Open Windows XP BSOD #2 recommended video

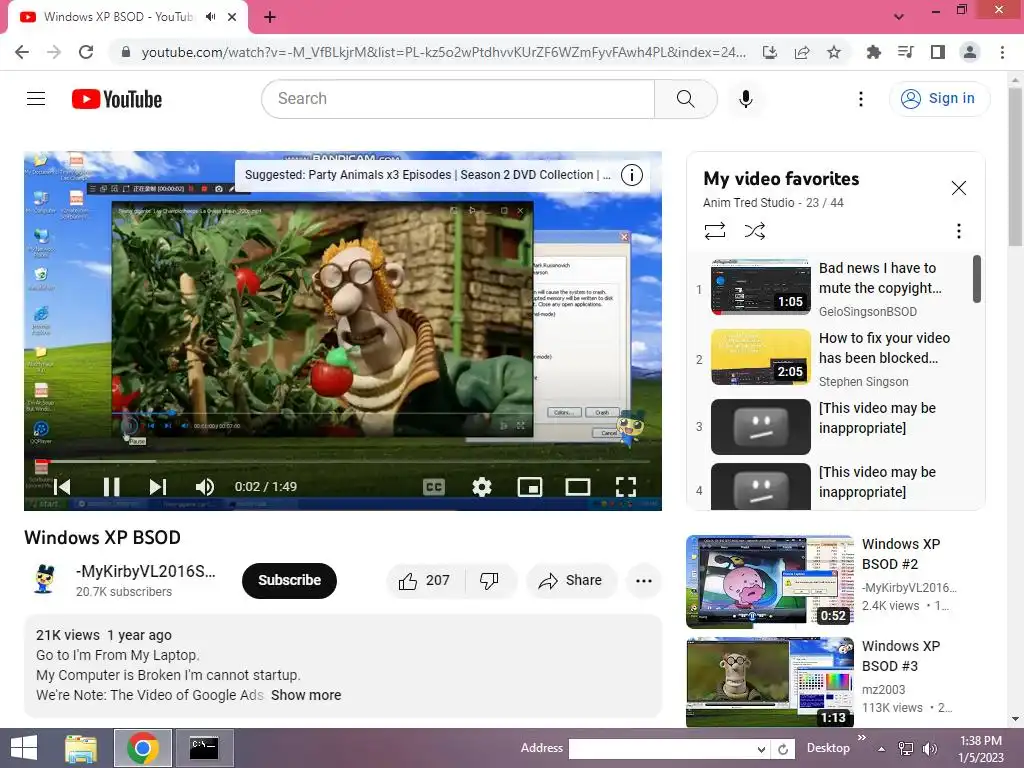tap(835, 581)
